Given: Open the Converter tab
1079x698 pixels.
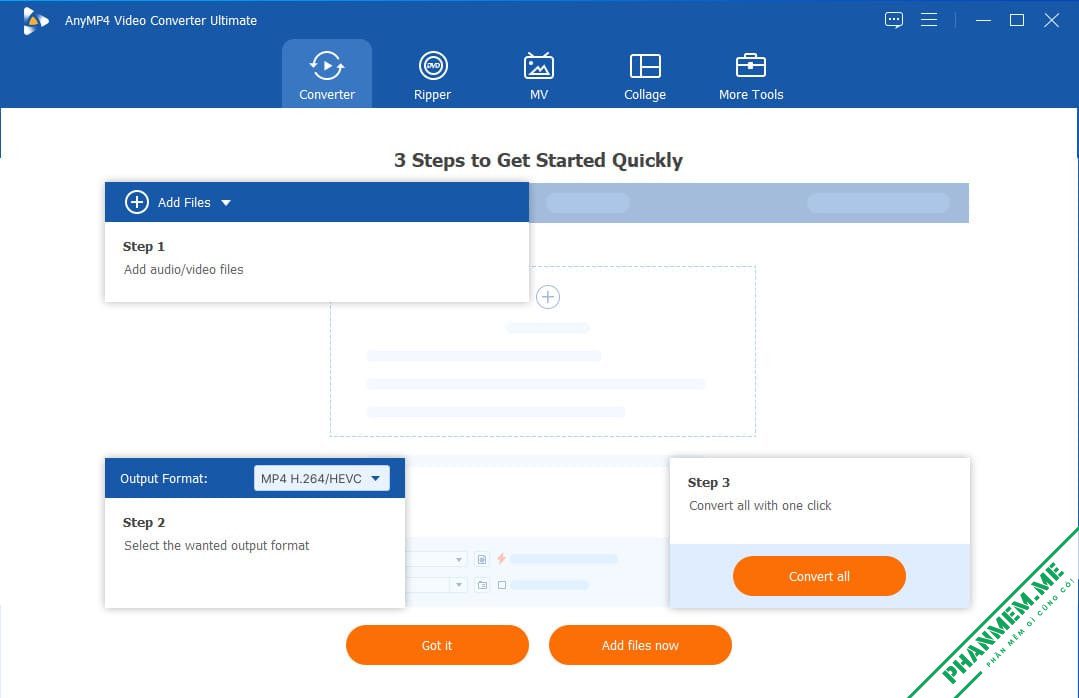Looking at the screenshot, I should [327, 74].
